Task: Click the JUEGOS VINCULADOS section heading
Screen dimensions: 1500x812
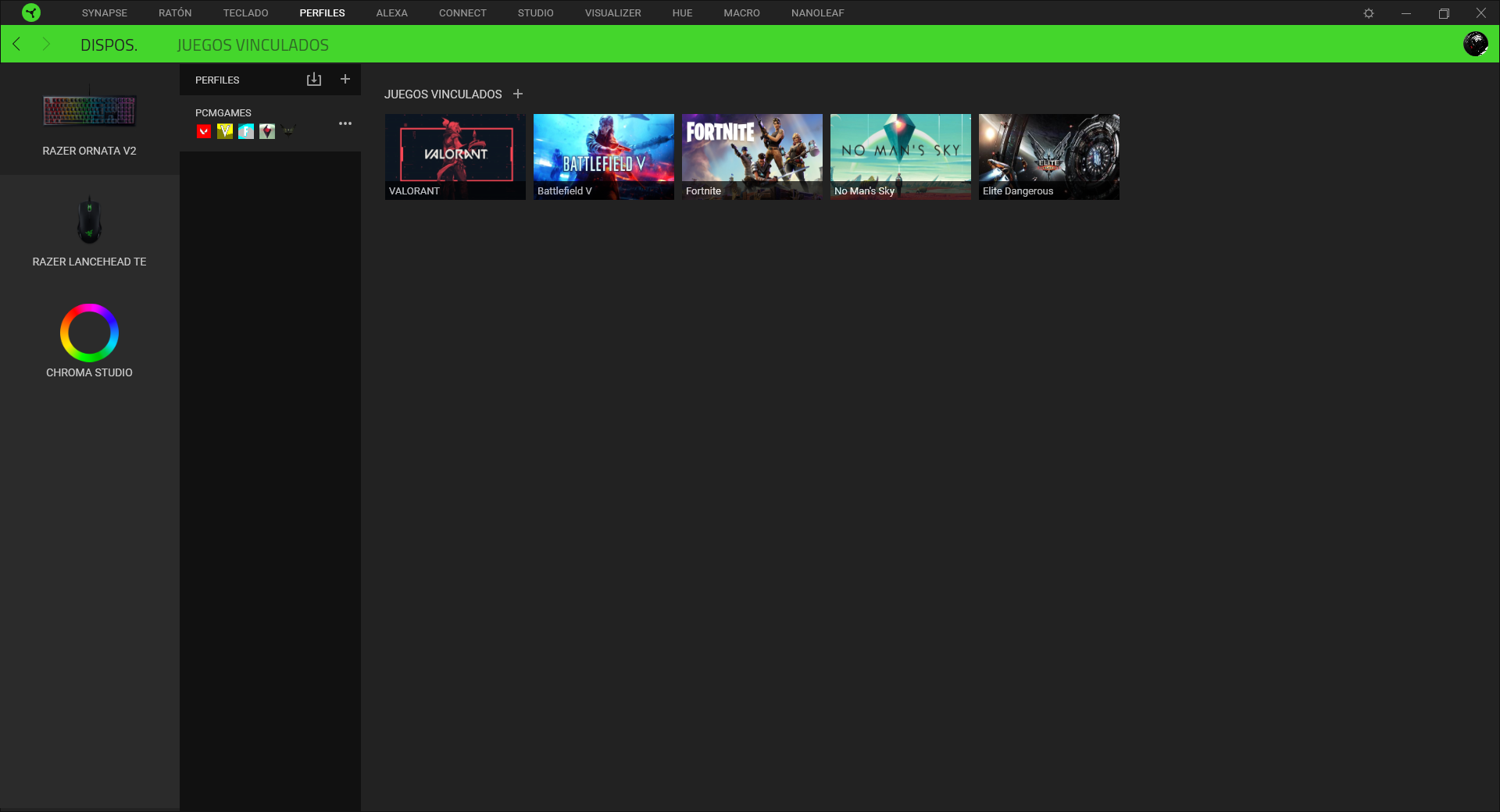Action: (443, 94)
